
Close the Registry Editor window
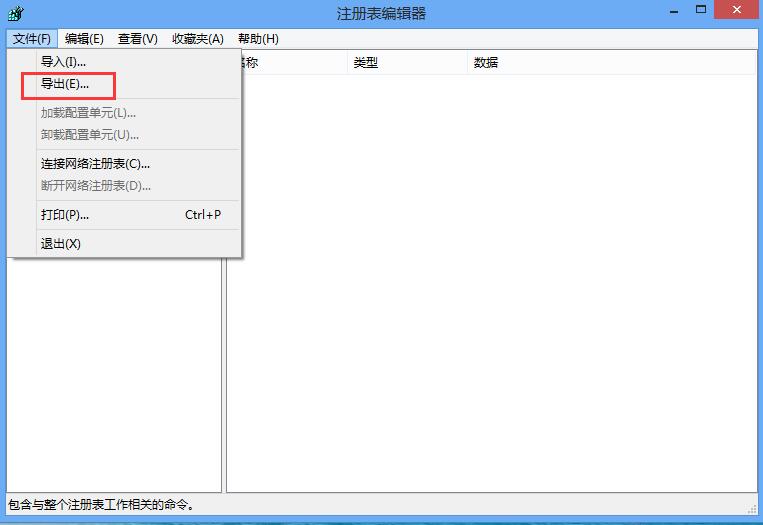coord(737,10)
